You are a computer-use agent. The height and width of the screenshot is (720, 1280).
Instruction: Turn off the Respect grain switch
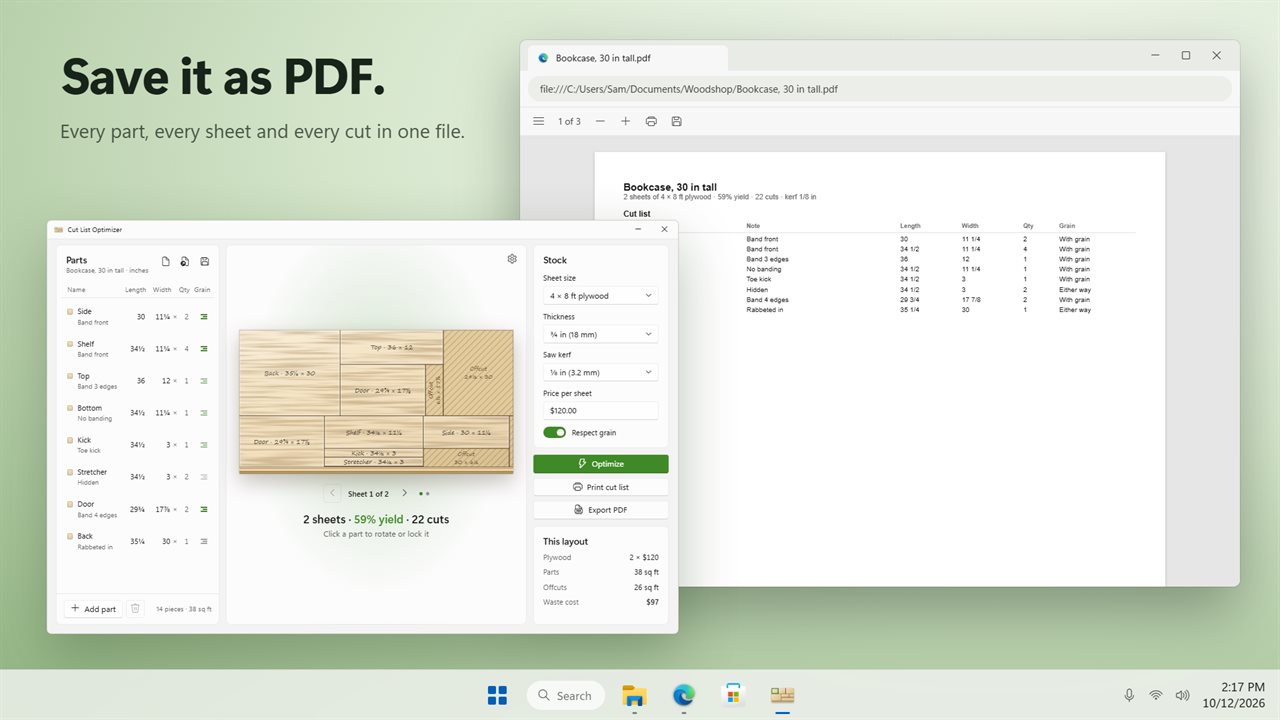click(x=555, y=433)
